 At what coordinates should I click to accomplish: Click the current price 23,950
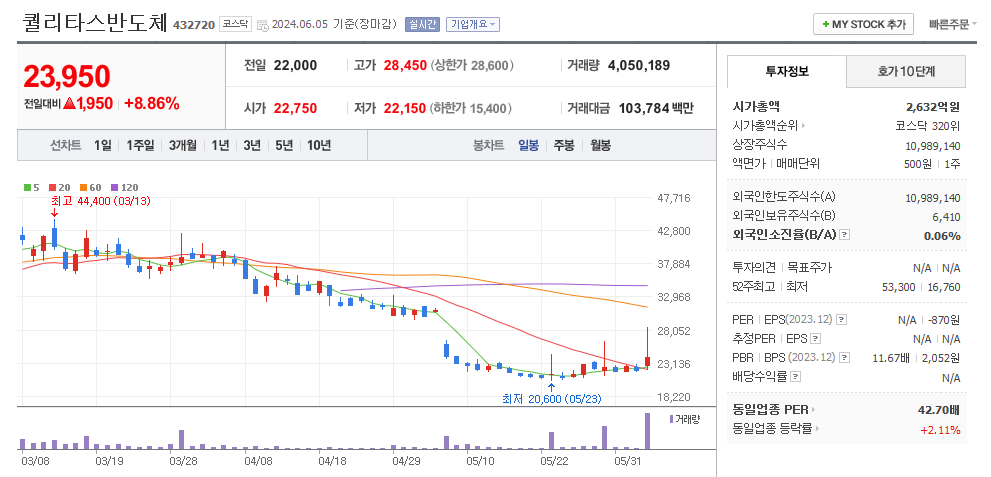(x=67, y=76)
